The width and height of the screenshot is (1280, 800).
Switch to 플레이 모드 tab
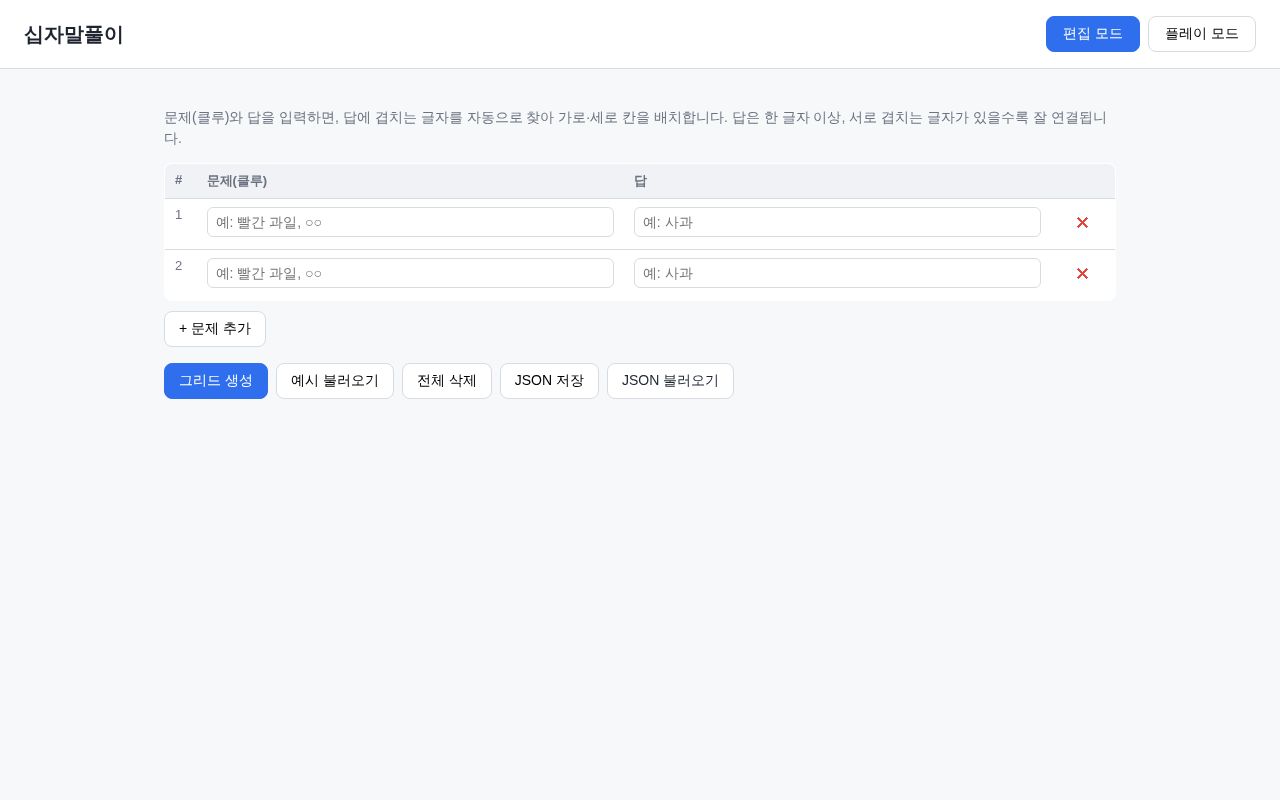tap(1202, 34)
